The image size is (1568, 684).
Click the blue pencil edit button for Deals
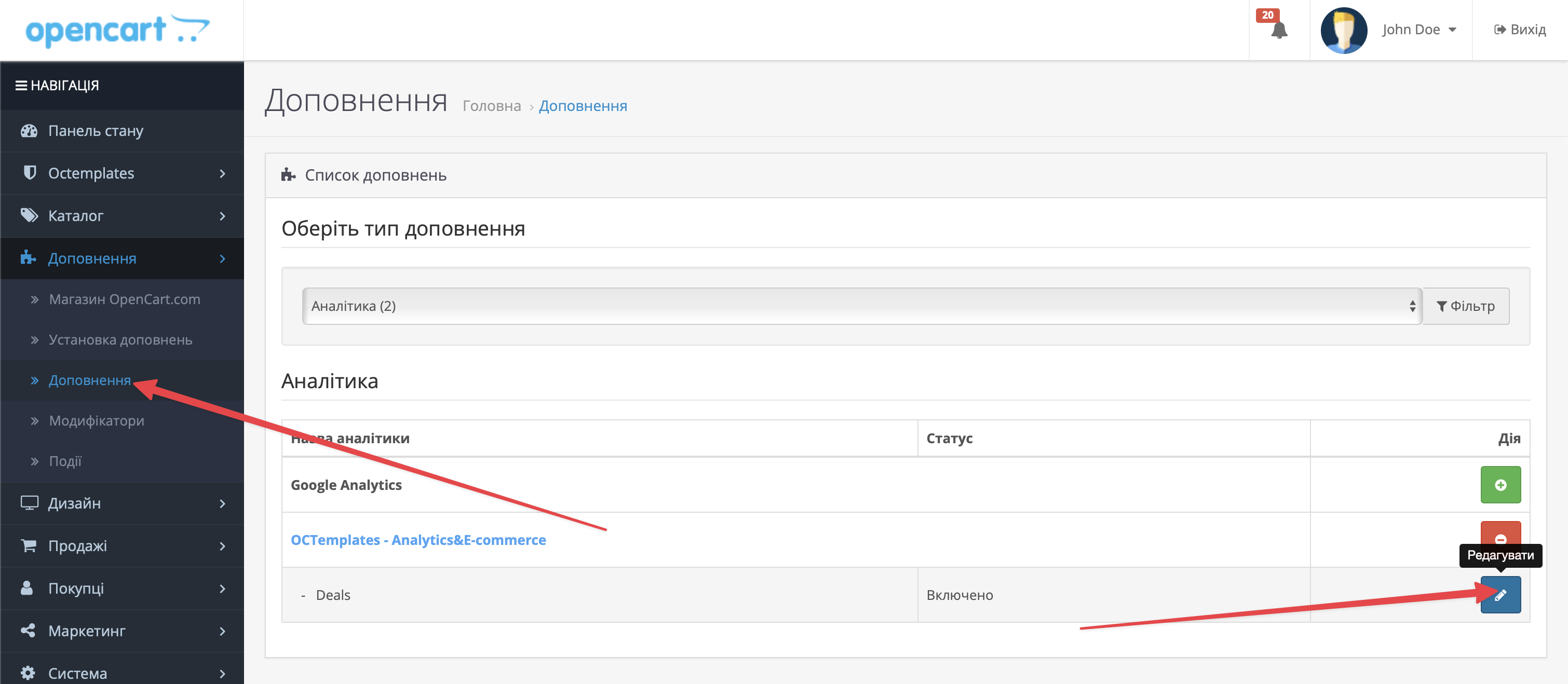[x=1500, y=595]
